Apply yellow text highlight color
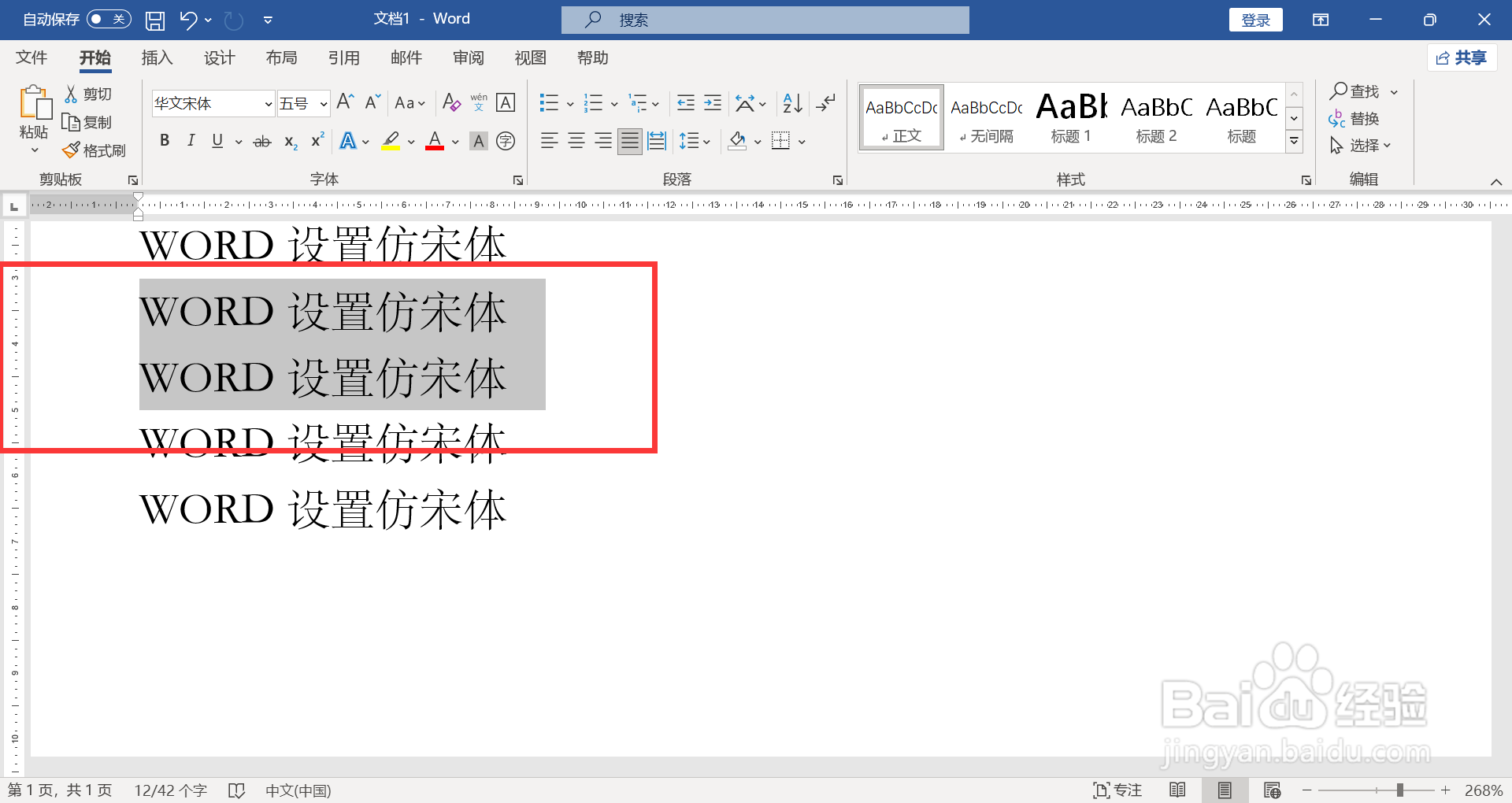Viewport: 1512px width, 803px height. (x=391, y=141)
